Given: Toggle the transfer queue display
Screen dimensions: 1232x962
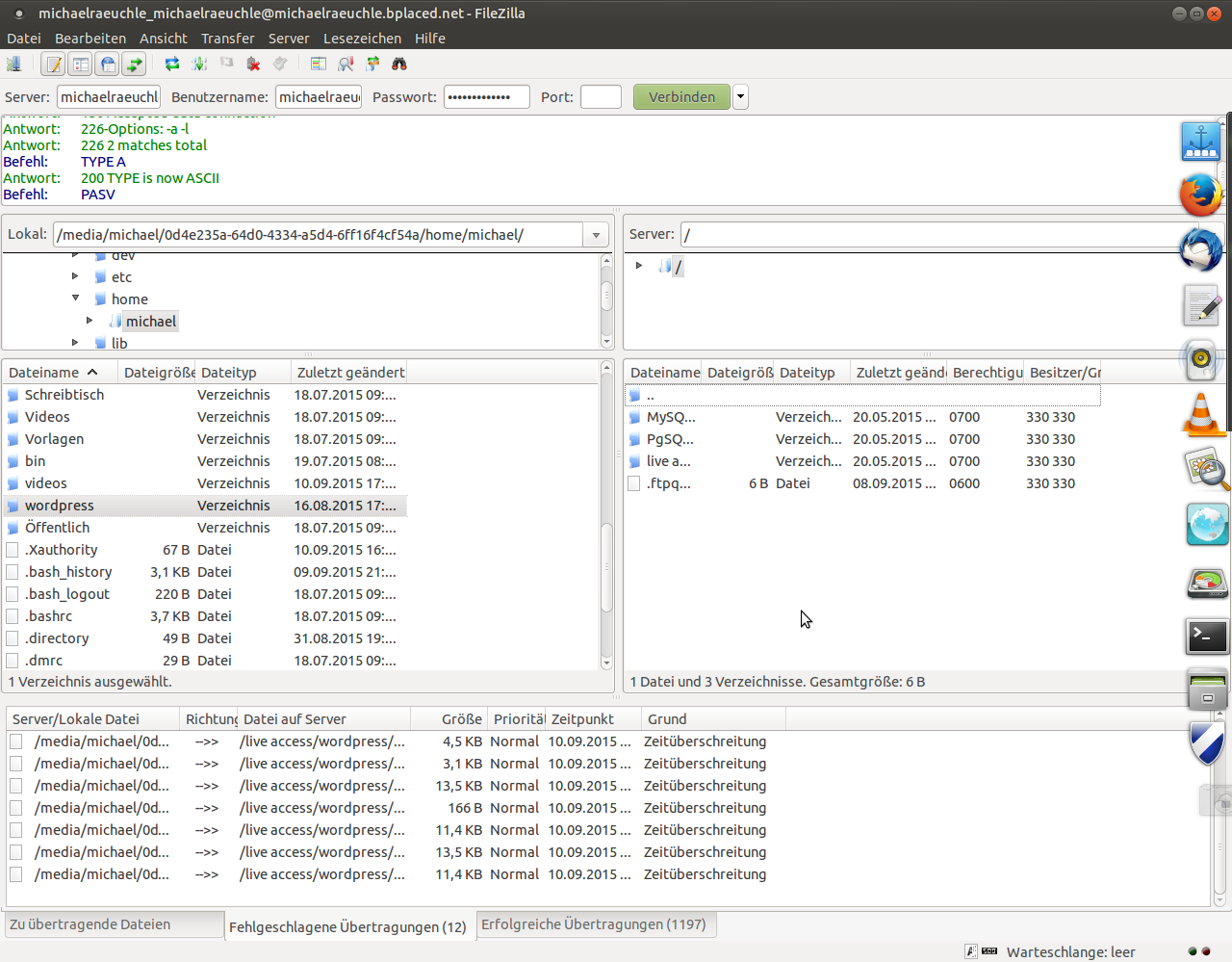Looking at the screenshot, I should click(x=135, y=65).
